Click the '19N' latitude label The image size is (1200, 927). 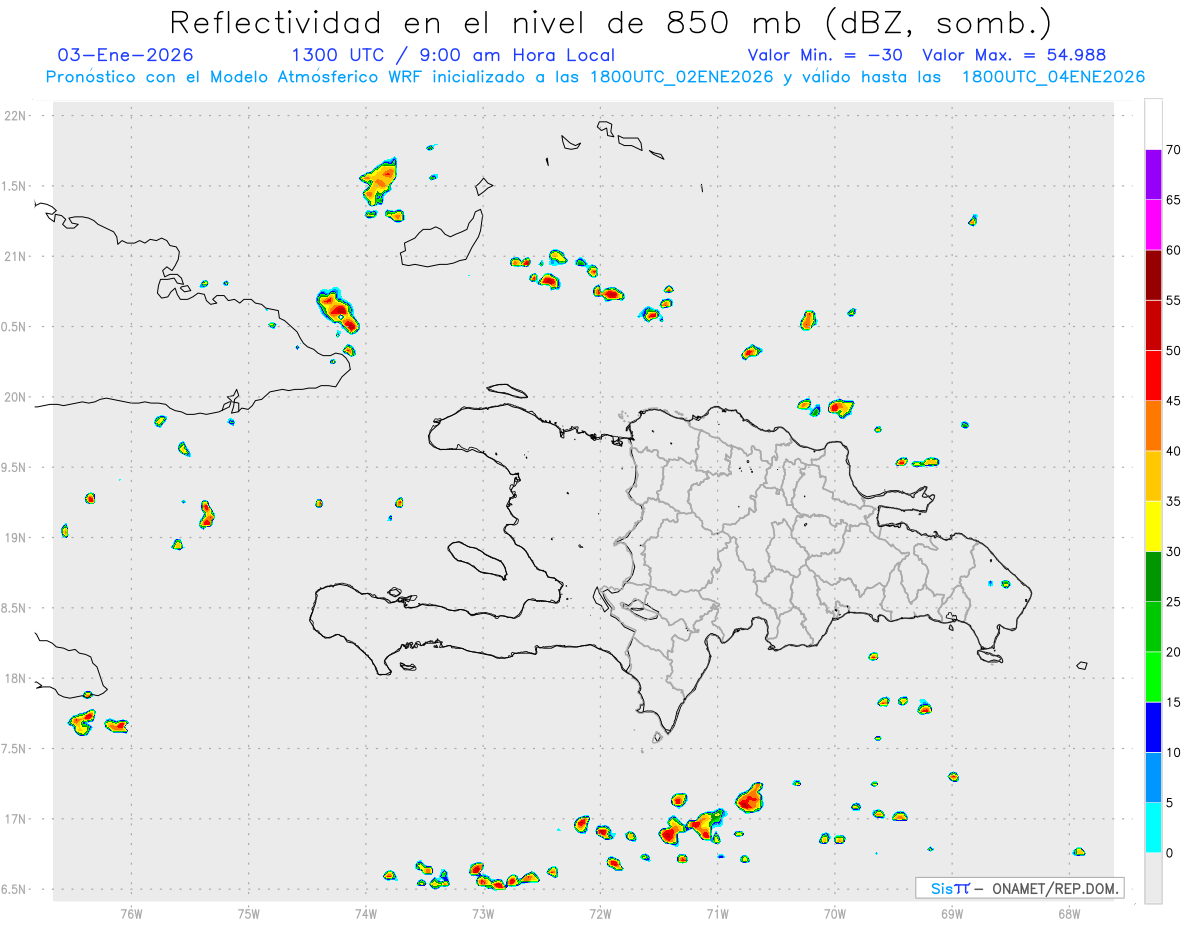point(15,537)
